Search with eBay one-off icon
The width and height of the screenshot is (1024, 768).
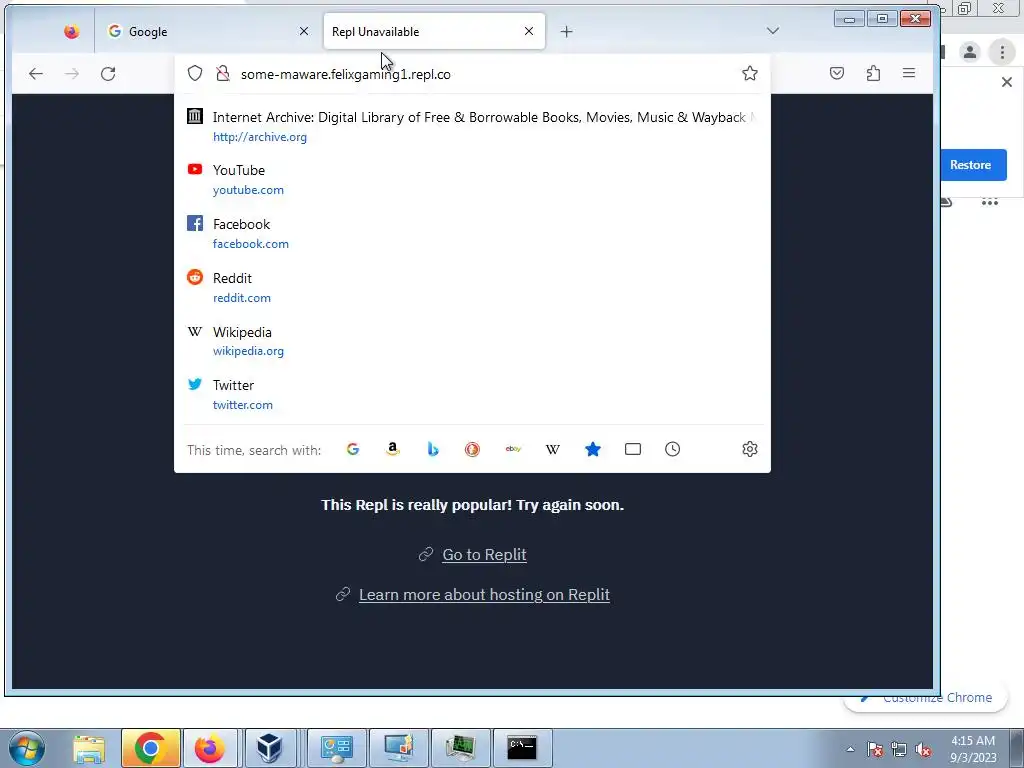[513, 449]
